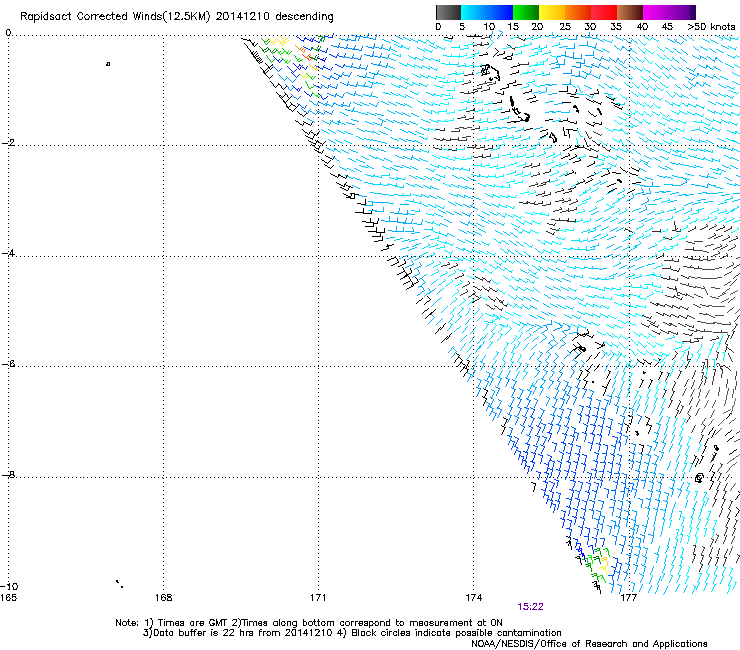Click the green 15-20 knots color segment
Viewport: 740px width, 650px height.
(x=526, y=12)
